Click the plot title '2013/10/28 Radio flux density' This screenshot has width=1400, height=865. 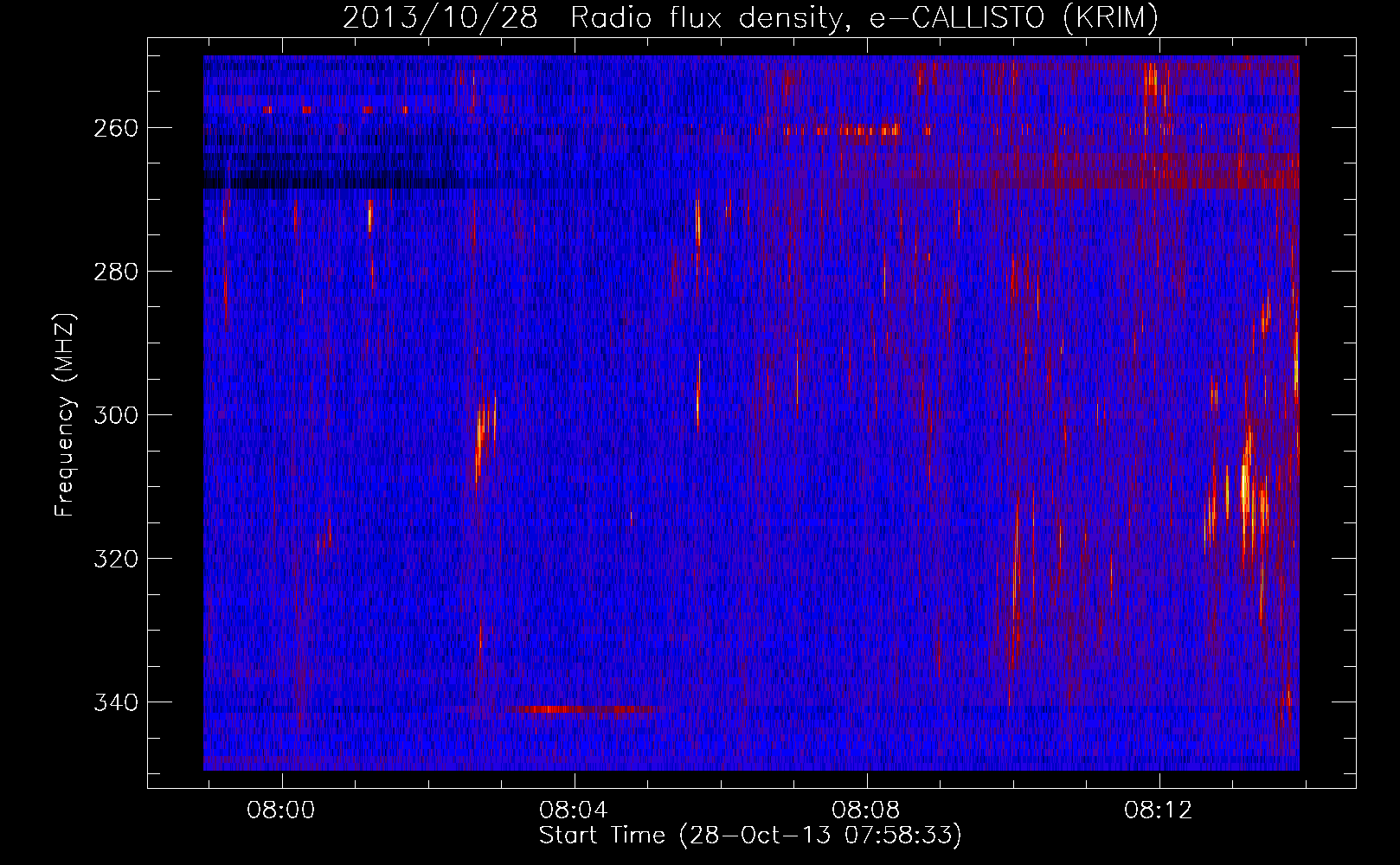point(750,18)
